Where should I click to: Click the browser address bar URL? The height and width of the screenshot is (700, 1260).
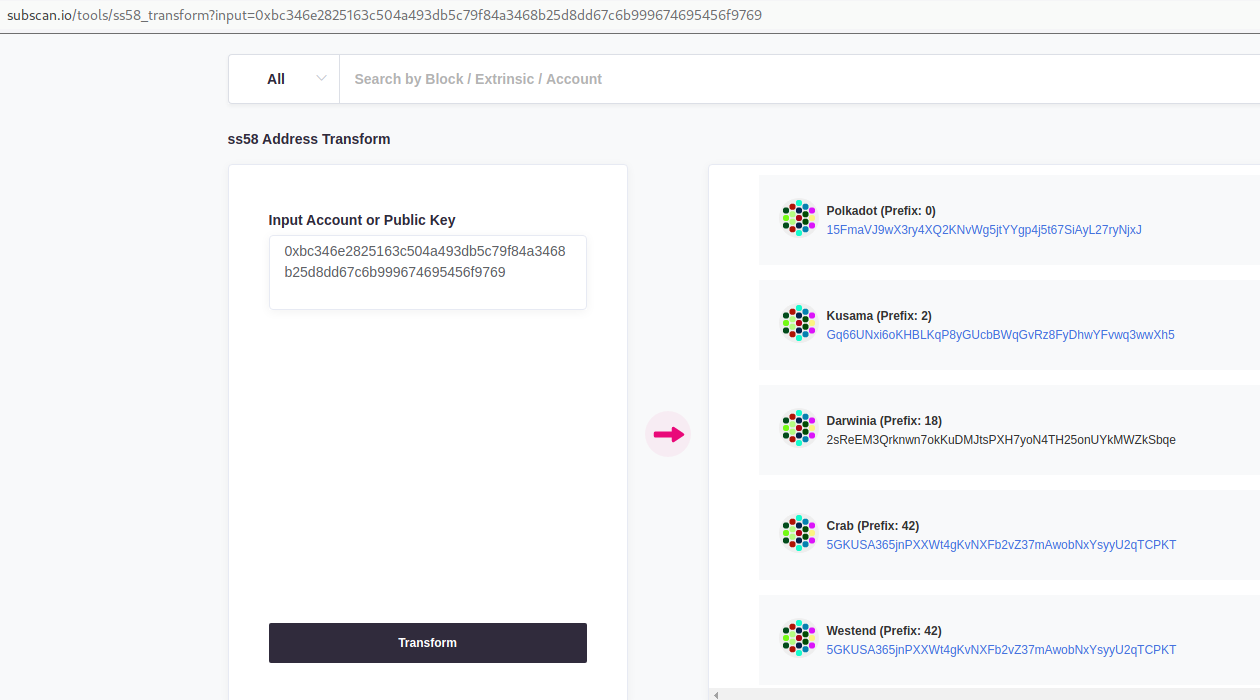(390, 15)
